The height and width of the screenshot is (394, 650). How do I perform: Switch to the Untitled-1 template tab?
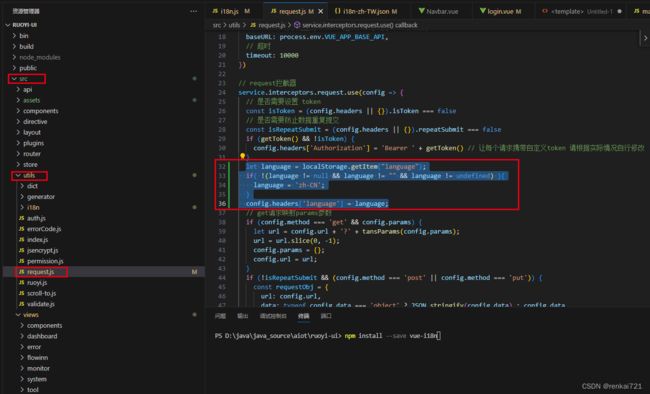[x=582, y=12]
